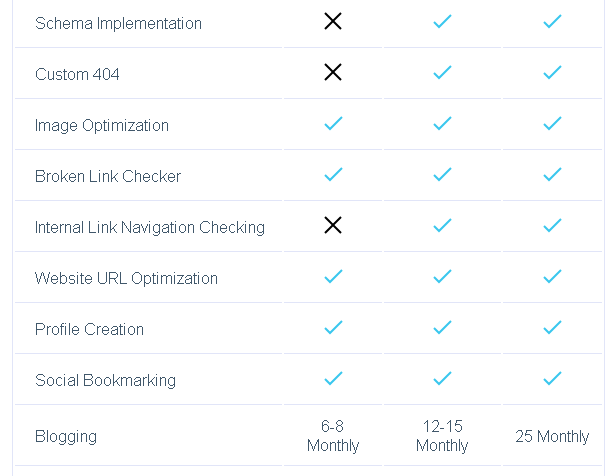Viewport: 615px width, 476px height.
Task: Click first checkmark in Broken Link Checker row
Action: (x=333, y=175)
